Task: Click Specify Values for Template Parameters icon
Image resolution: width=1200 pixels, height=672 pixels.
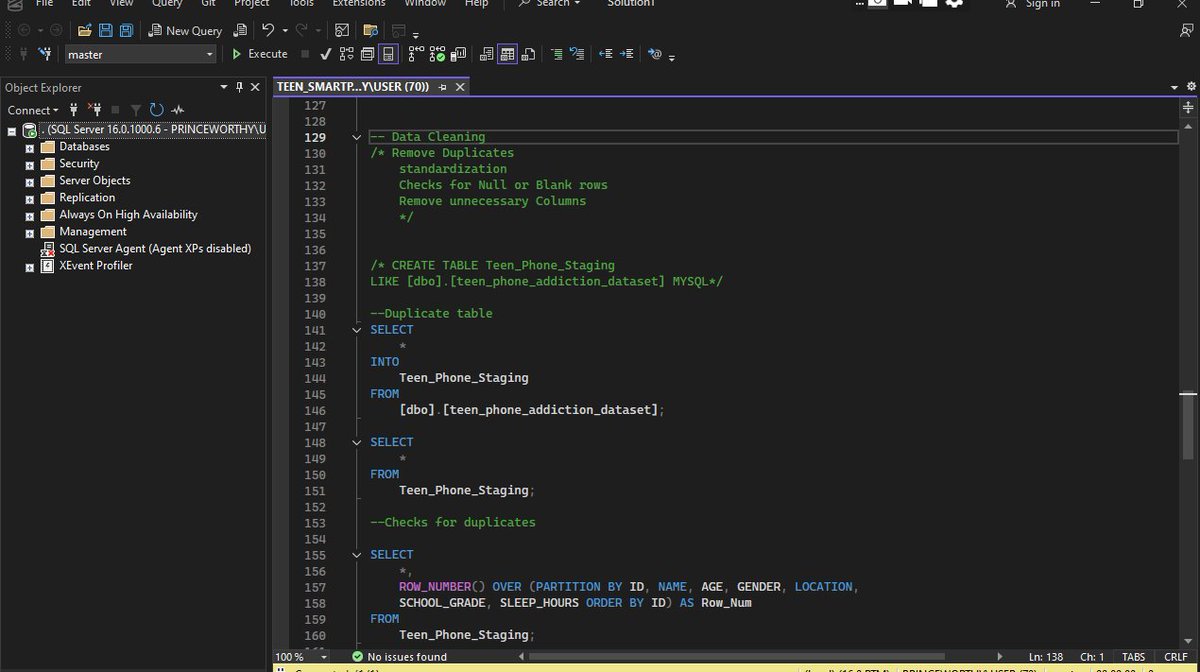Action: click(655, 54)
